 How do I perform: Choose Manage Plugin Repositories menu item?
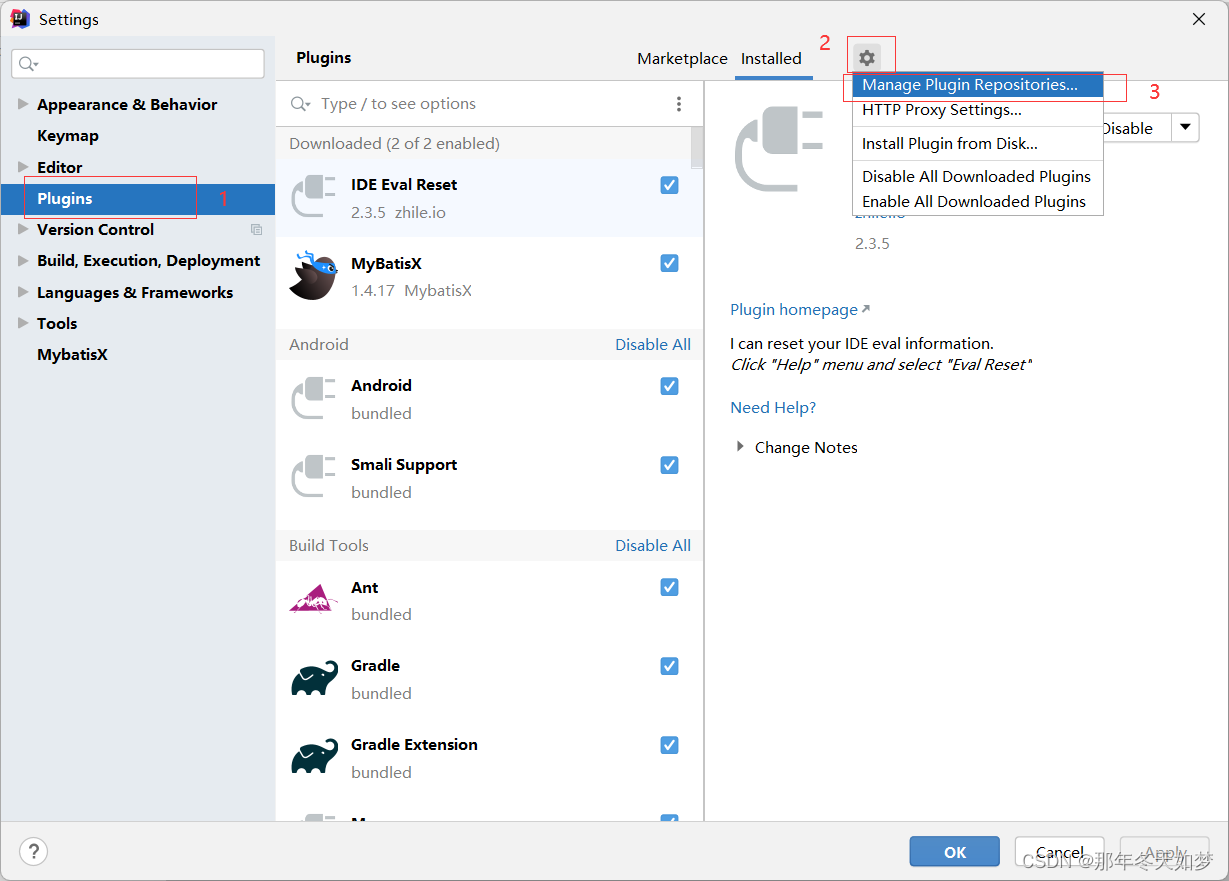tap(969, 85)
